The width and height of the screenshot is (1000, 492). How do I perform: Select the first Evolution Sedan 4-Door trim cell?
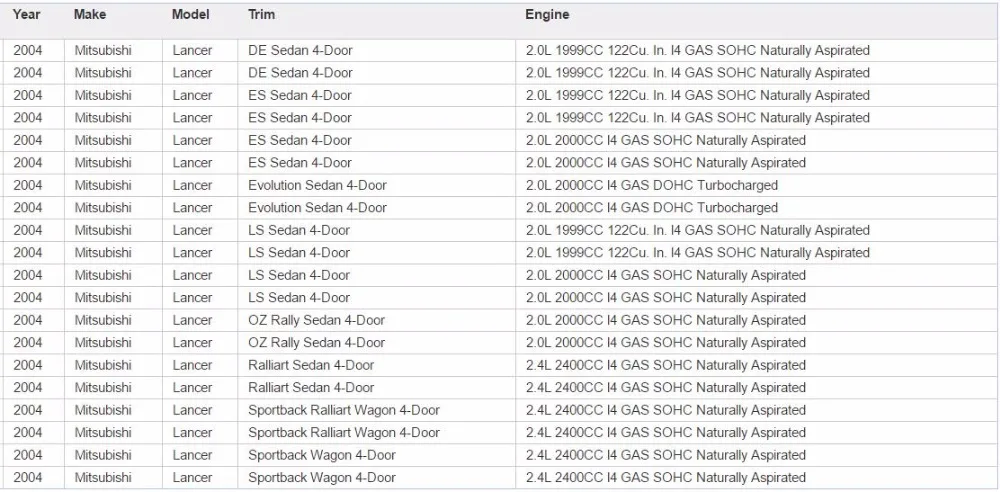tap(376, 185)
